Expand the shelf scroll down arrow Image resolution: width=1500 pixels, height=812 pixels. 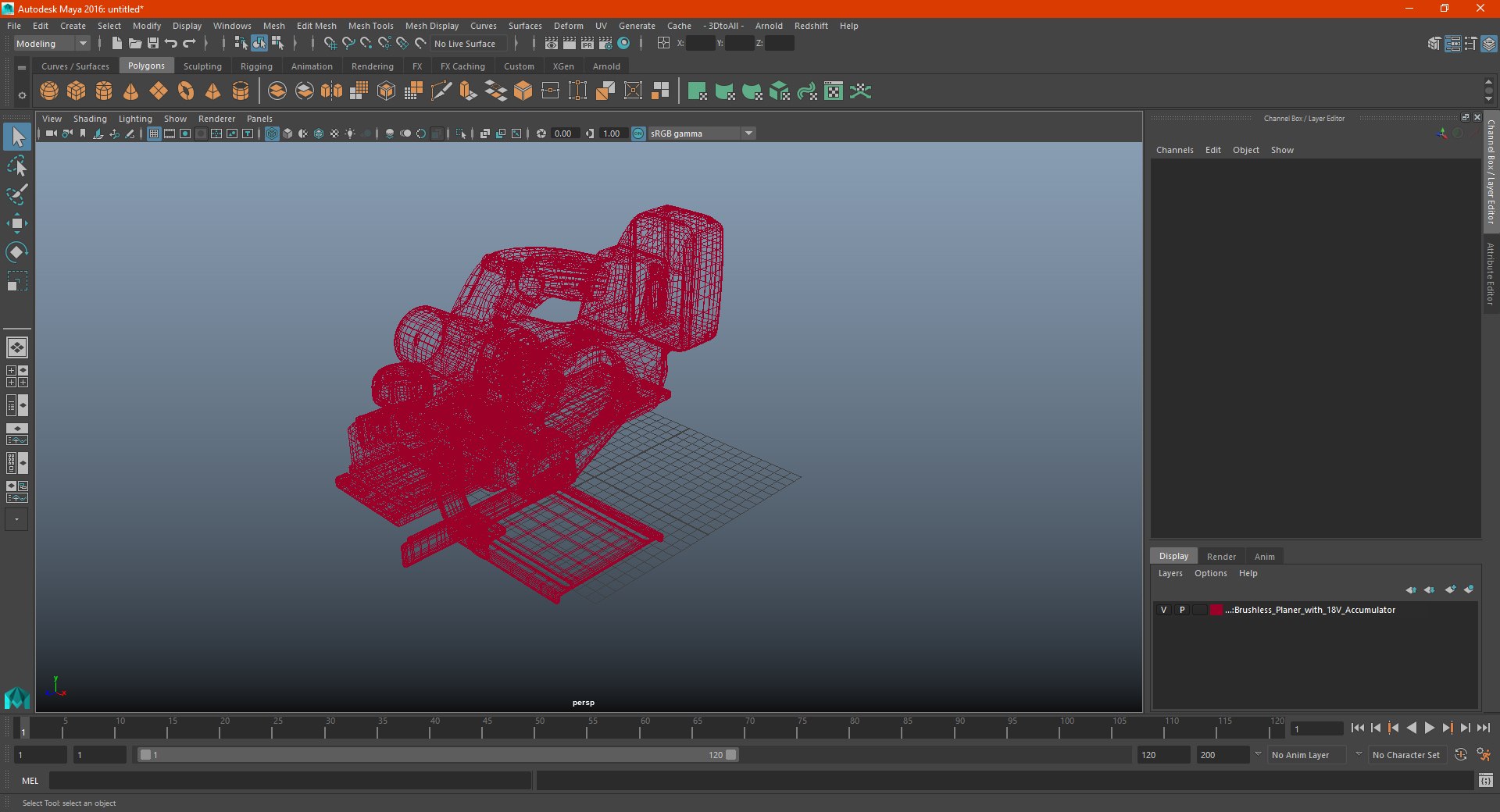(x=1488, y=99)
